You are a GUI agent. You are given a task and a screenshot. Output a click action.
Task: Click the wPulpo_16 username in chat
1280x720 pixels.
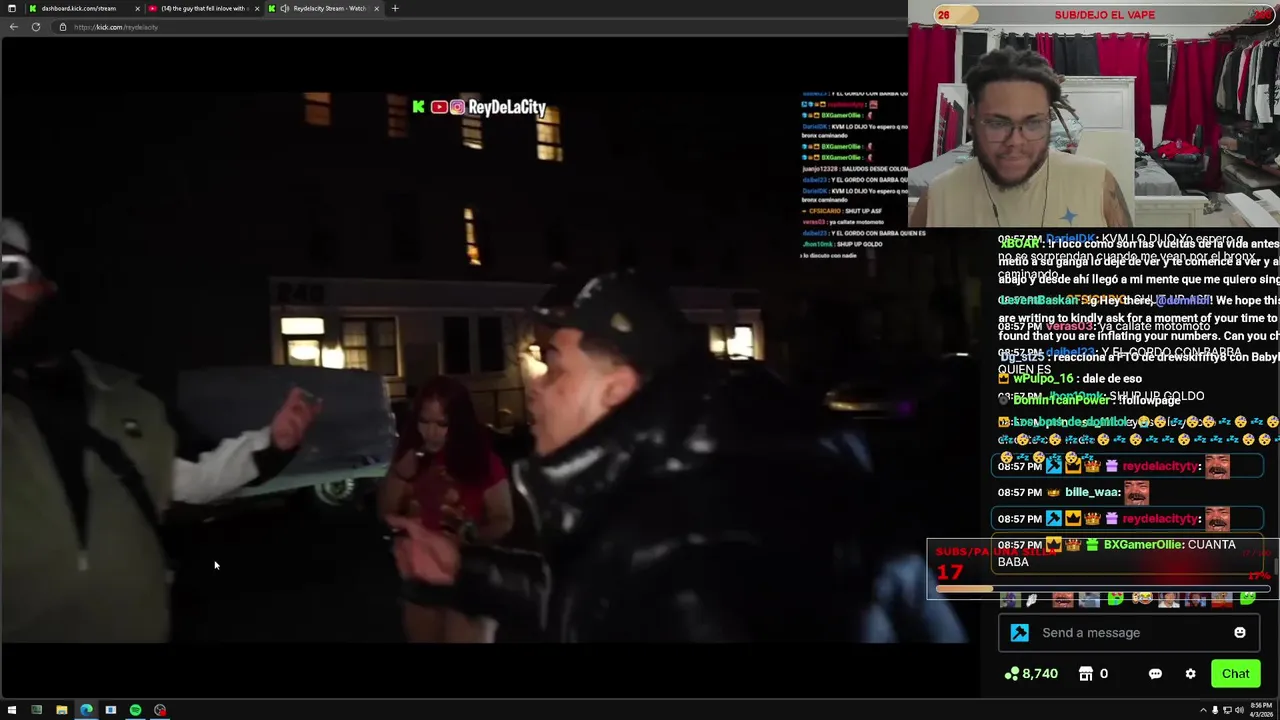tap(1043, 379)
